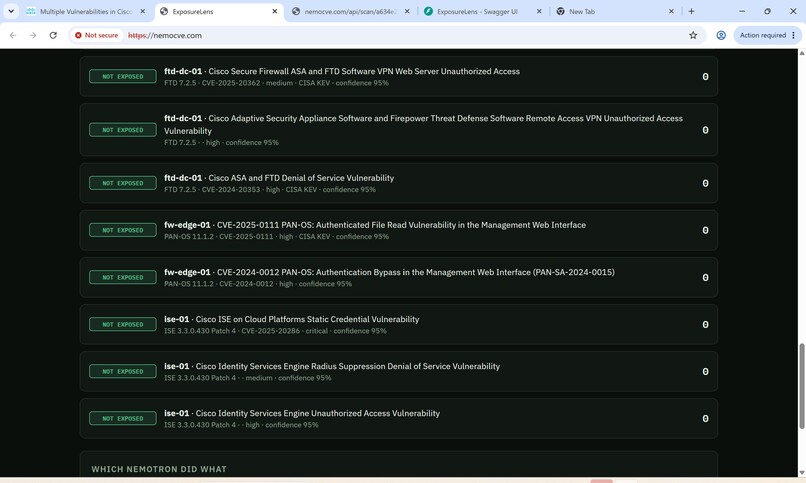Click the count 0 on CVE-2025-20286 row

(x=705, y=325)
